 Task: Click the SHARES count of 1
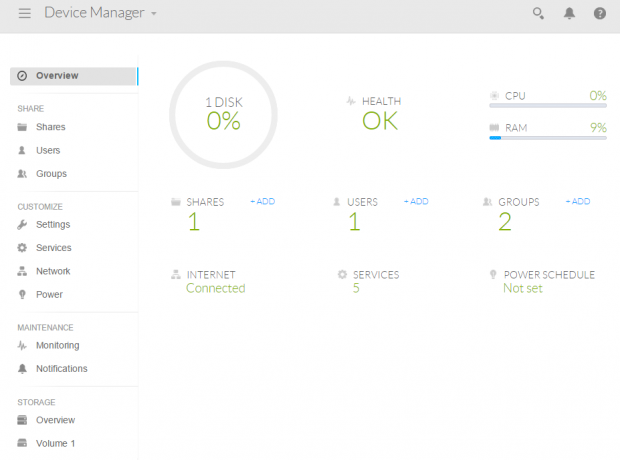[x=193, y=221]
